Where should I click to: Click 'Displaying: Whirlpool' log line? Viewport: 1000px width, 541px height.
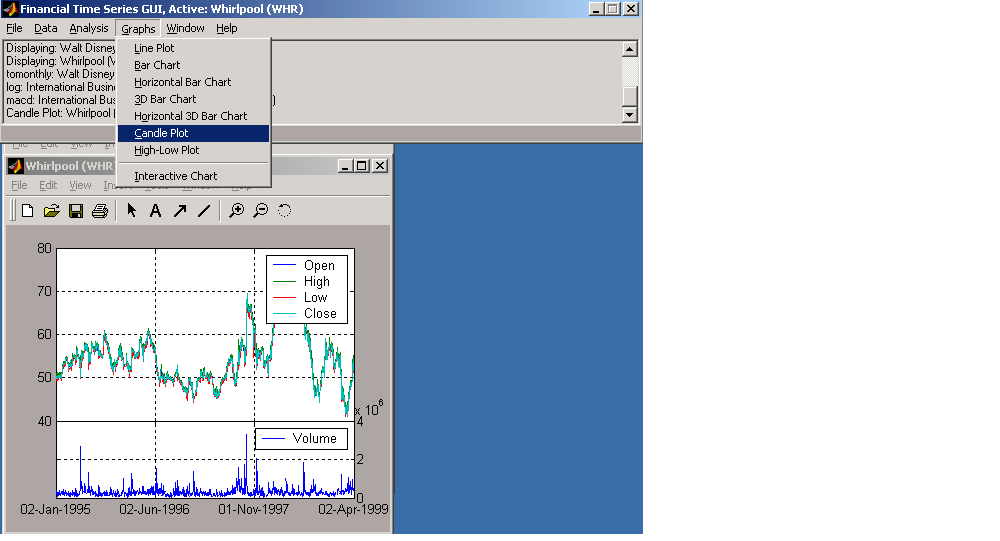click(61, 61)
